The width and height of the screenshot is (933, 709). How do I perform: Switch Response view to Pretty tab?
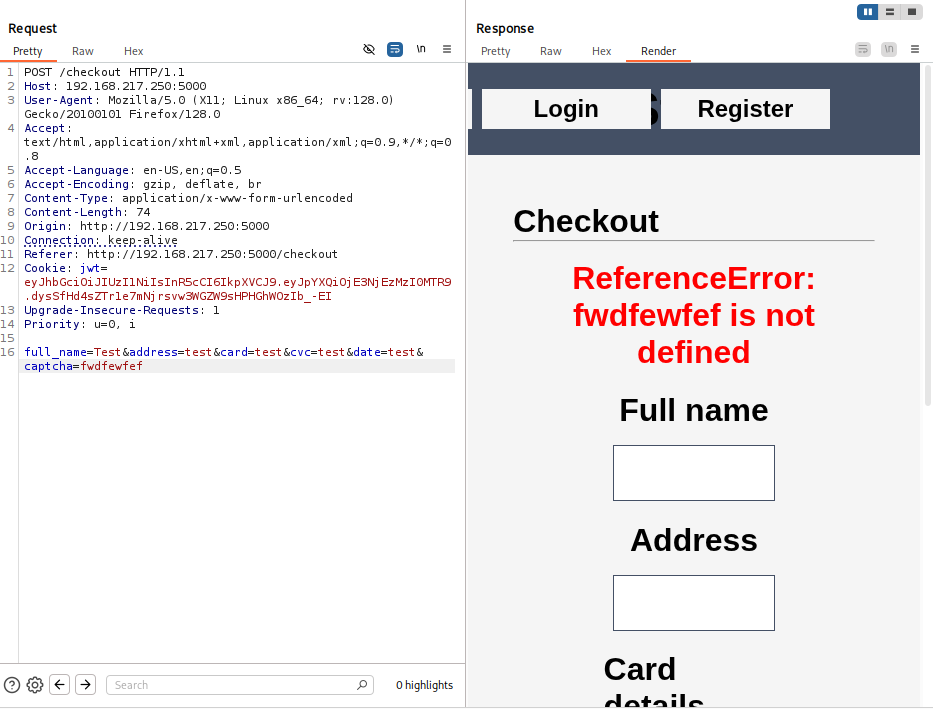tap(495, 51)
